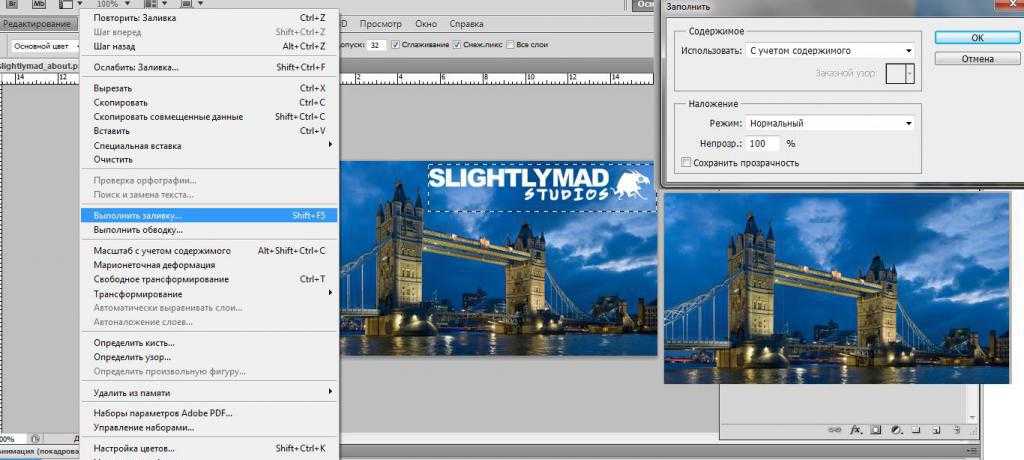Viewport: 1024px width, 460px height.
Task: Enable Сохранить прозрачность checkbox
Action: (686, 163)
